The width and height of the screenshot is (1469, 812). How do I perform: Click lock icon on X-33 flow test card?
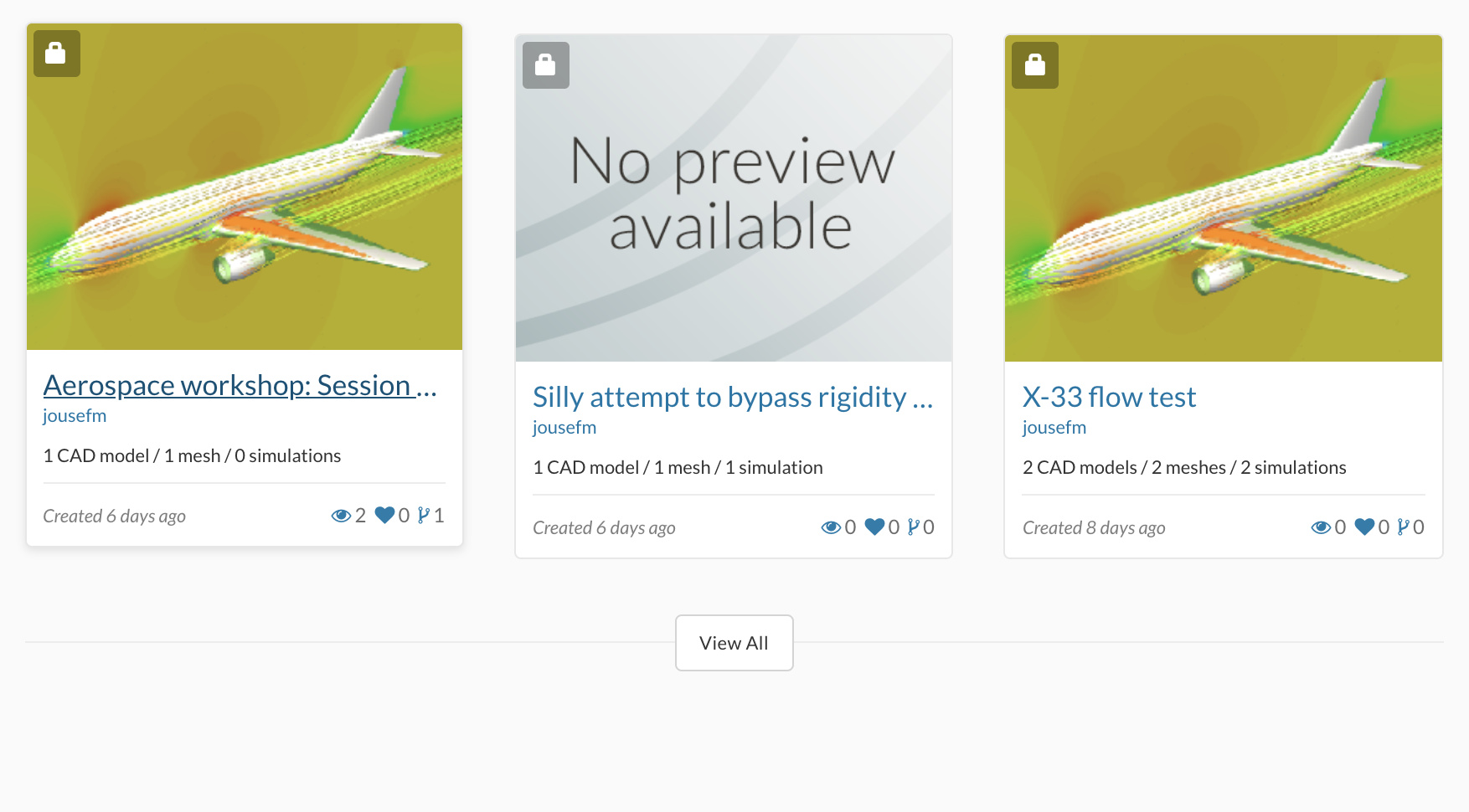(x=1034, y=65)
